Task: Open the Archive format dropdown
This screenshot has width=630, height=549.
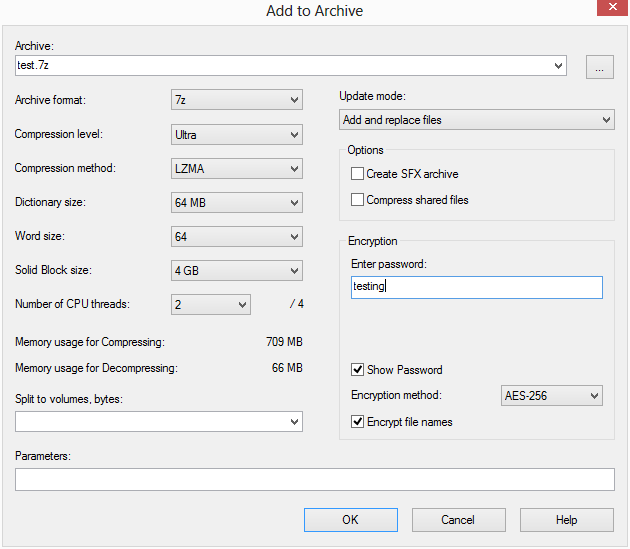Action: click(237, 100)
